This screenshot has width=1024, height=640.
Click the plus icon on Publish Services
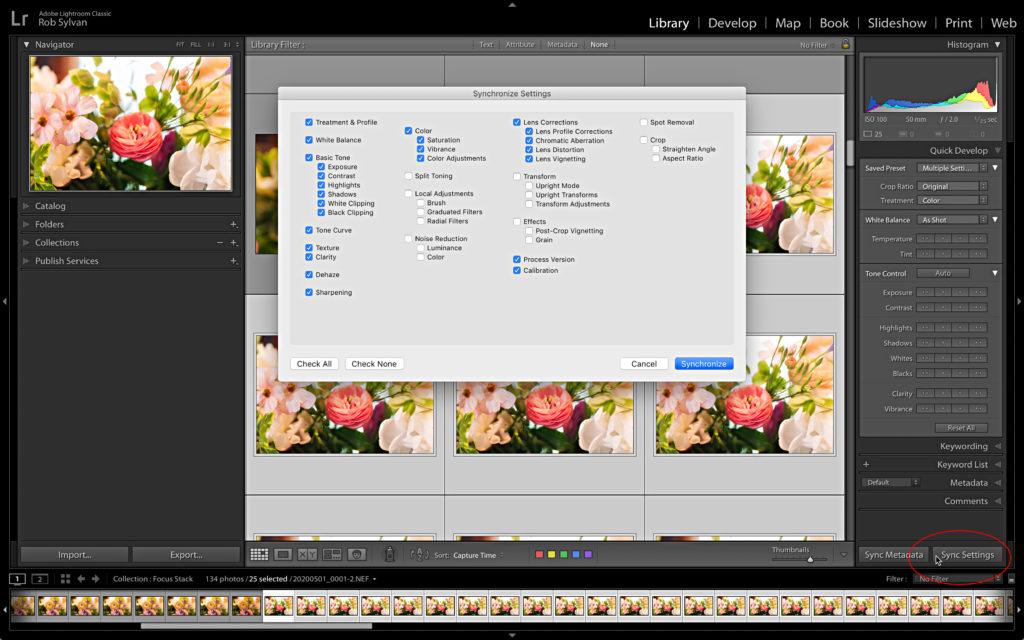pos(233,261)
